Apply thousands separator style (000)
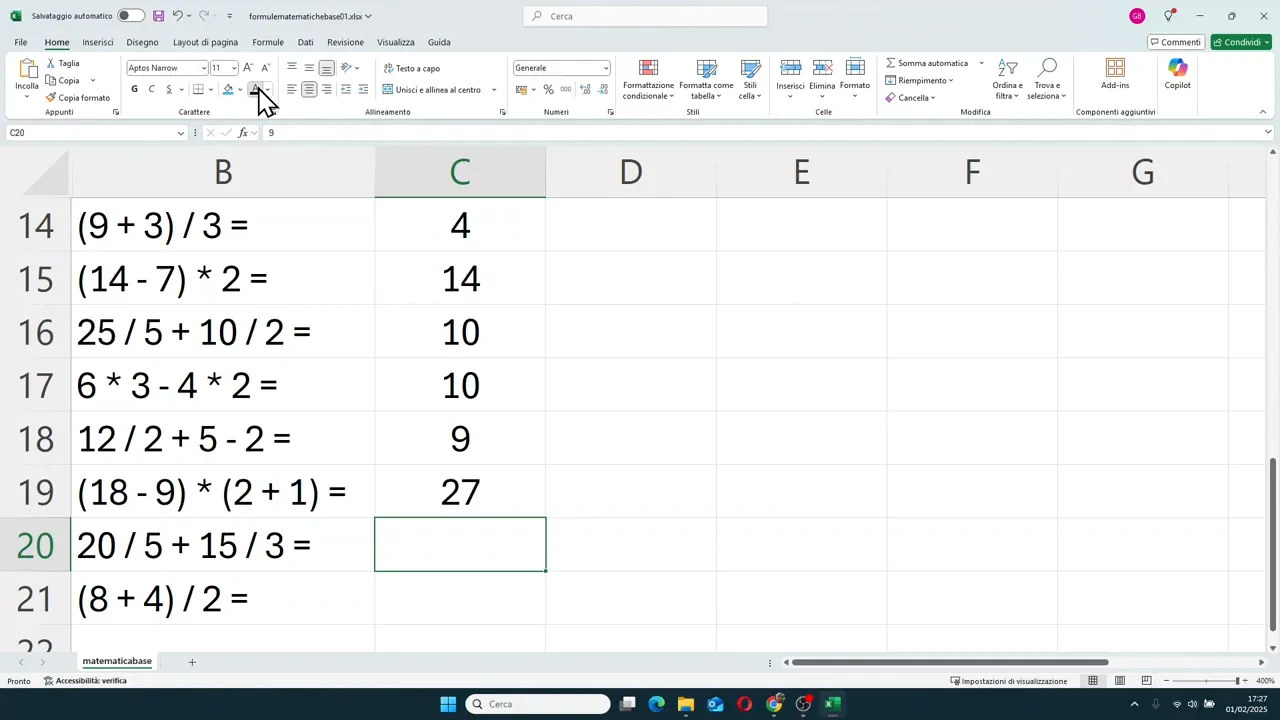The width and height of the screenshot is (1280, 720). tap(566, 90)
